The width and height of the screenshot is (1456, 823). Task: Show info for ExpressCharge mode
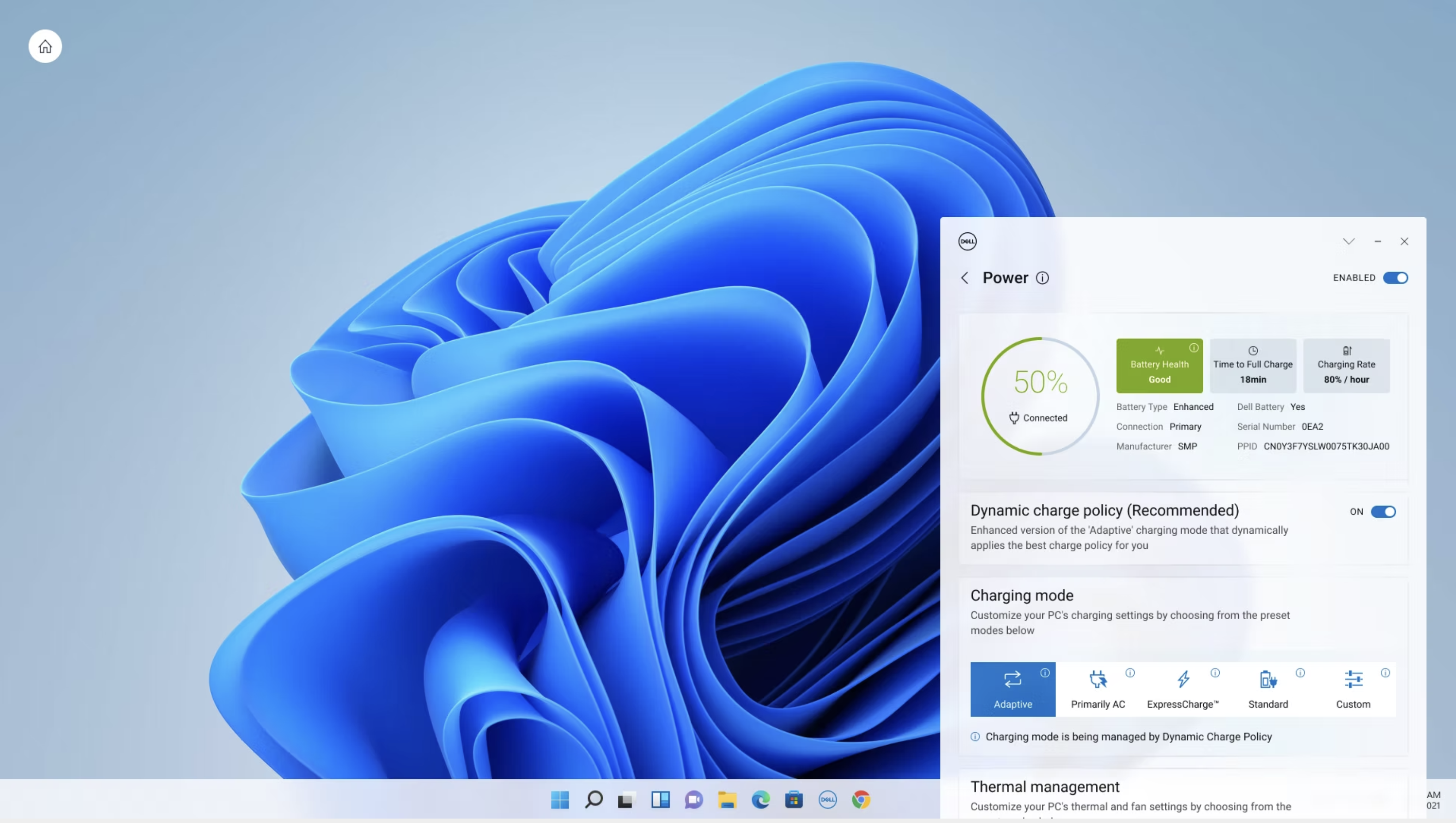(x=1215, y=673)
